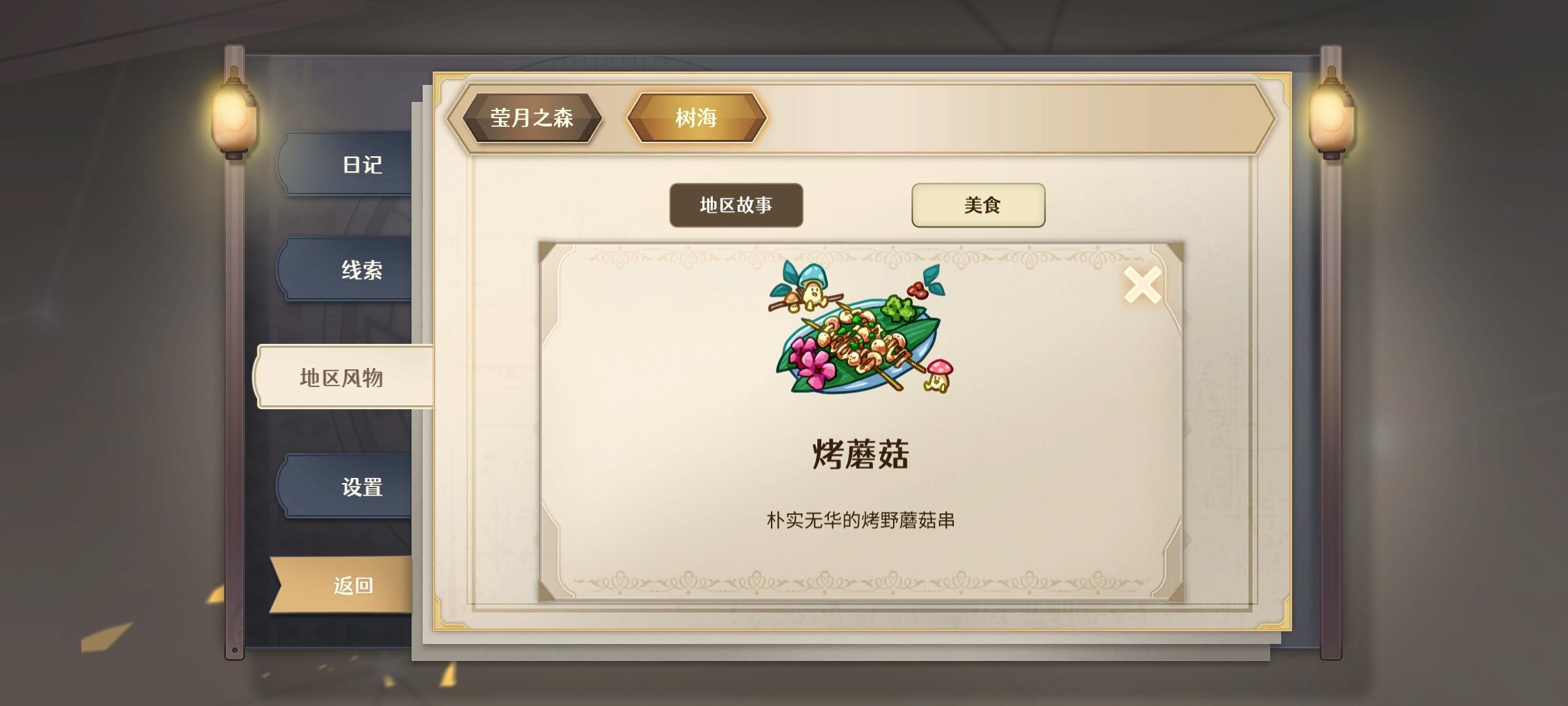This screenshot has width=1568, height=706.
Task: Select the 树海 region tab
Action: coord(696,118)
